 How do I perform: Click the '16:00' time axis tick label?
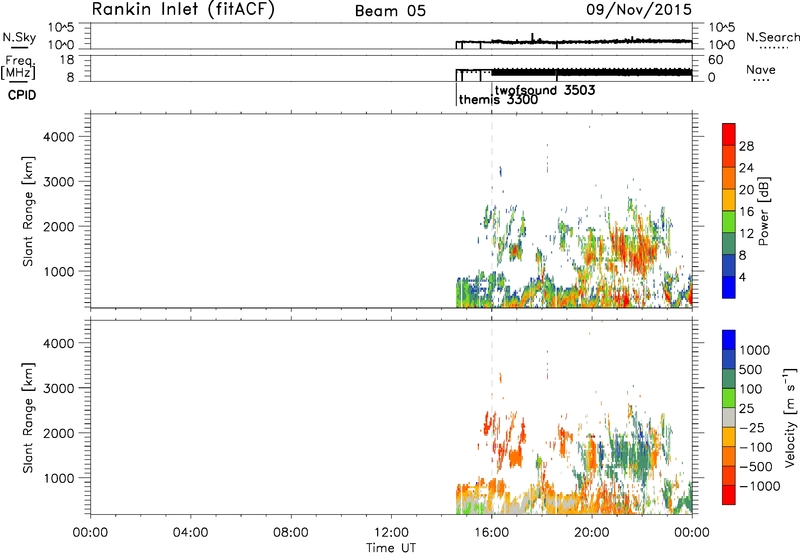tap(491, 532)
